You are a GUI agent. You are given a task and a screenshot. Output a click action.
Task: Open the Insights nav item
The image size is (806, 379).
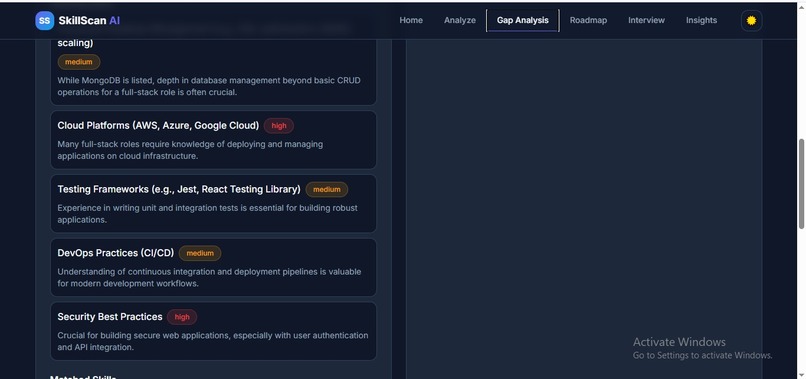point(701,21)
